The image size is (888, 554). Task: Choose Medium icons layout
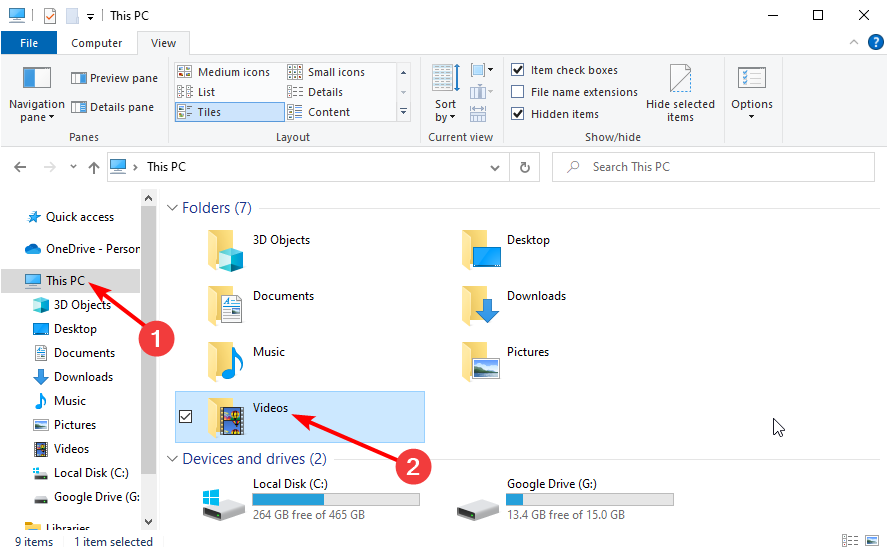(x=223, y=72)
